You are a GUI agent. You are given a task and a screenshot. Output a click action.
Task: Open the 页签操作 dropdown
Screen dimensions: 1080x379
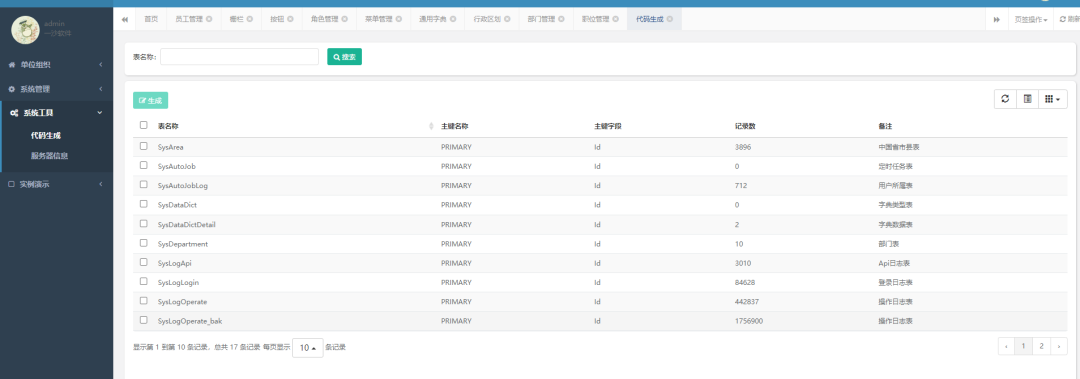pos(1030,20)
